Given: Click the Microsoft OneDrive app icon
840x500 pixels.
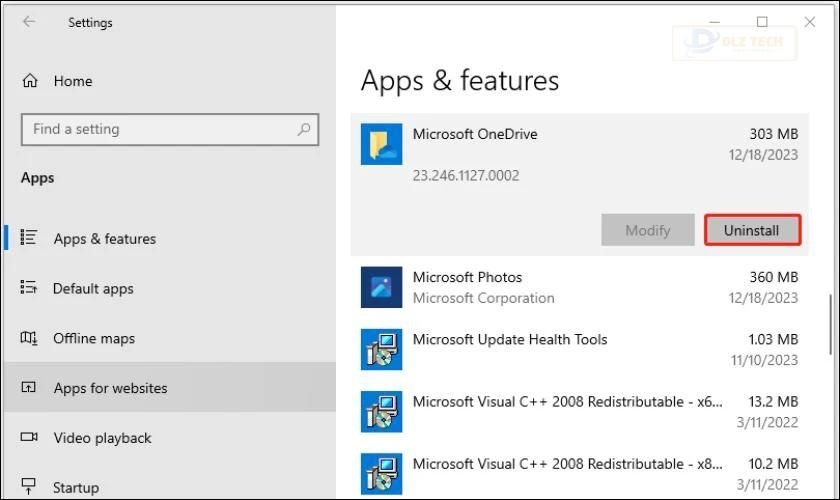Looking at the screenshot, I should click(381, 145).
